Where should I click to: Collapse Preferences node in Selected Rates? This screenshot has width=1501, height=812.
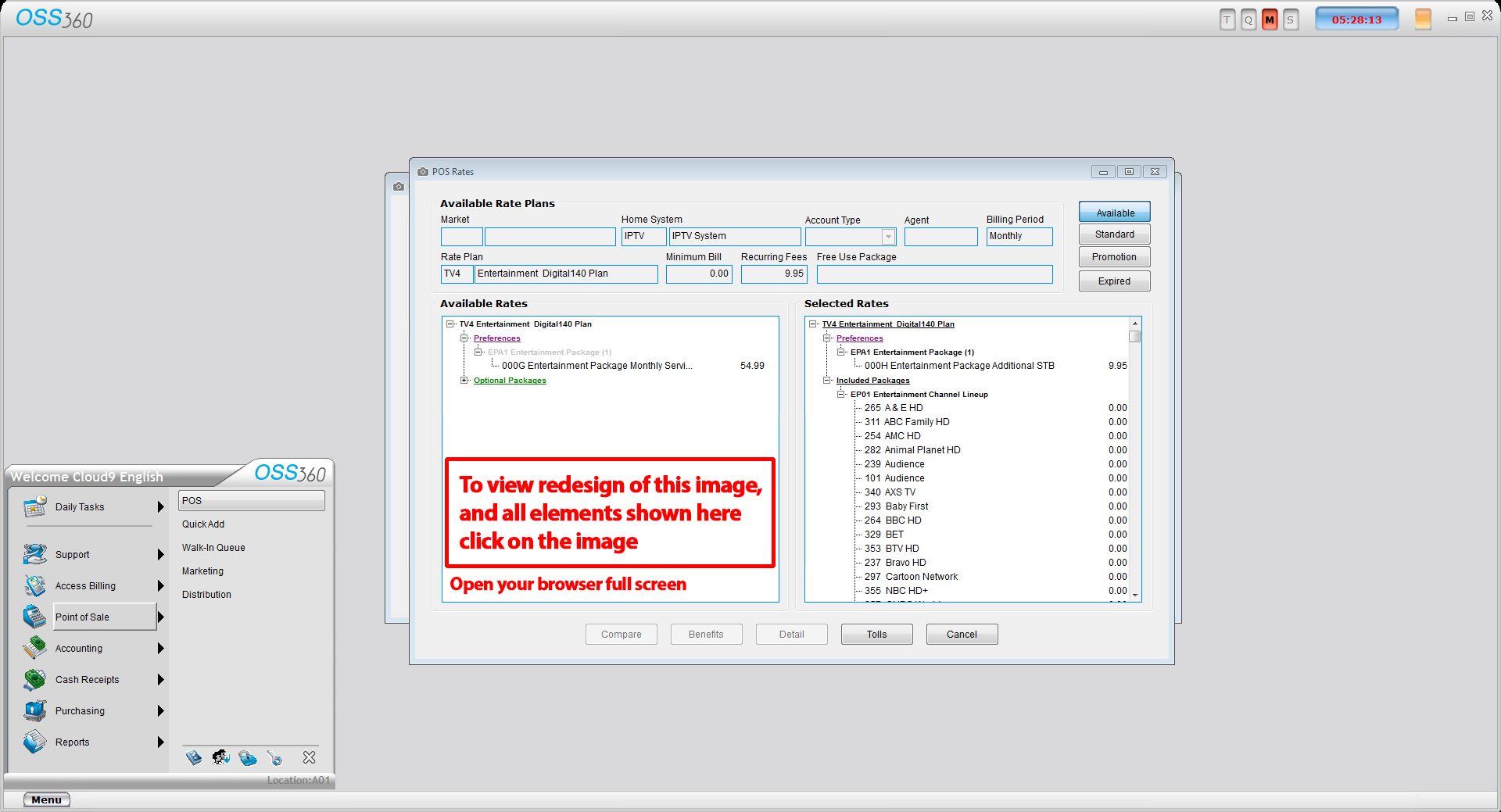pyautogui.click(x=827, y=338)
